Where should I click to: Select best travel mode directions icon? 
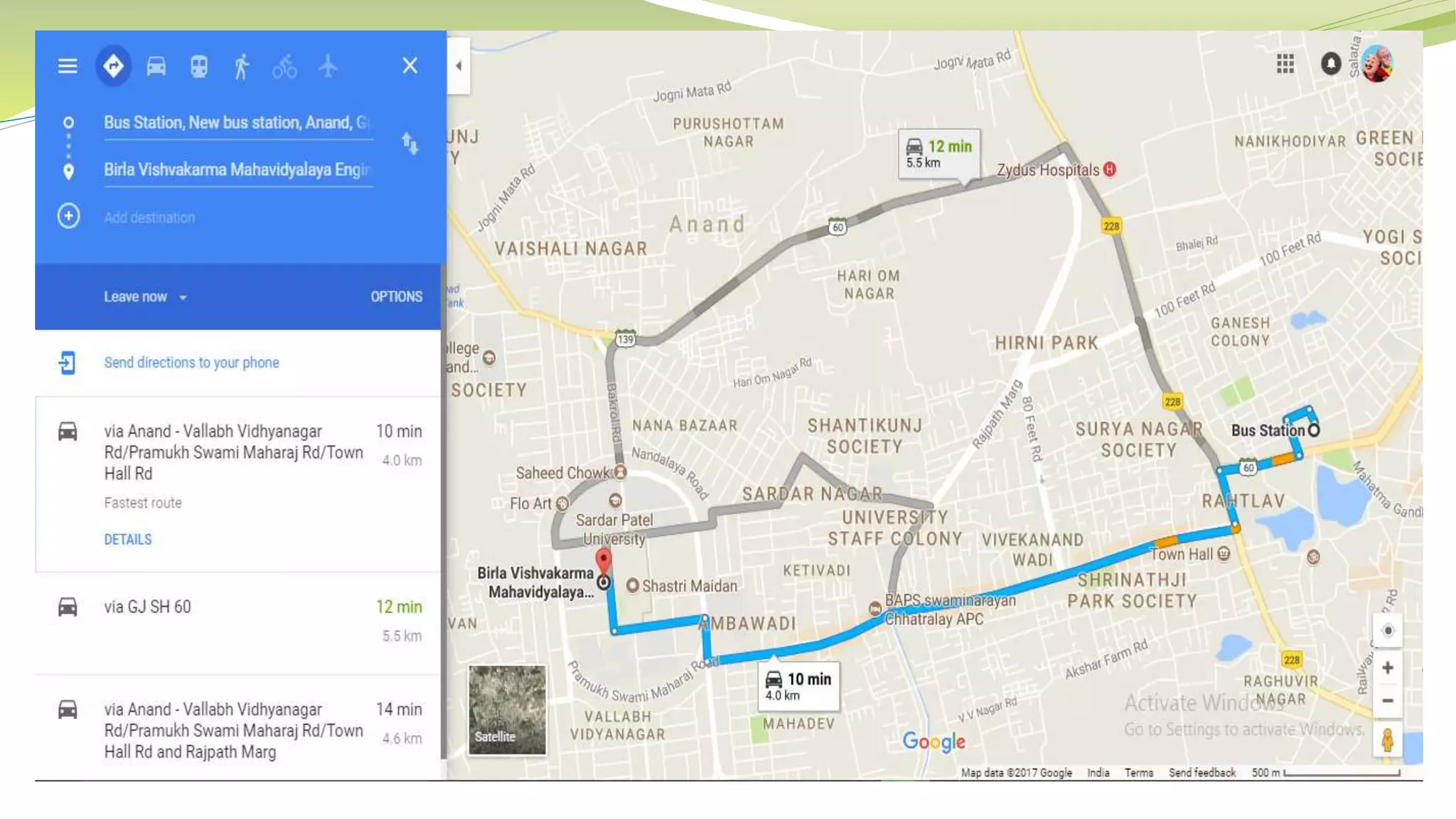(x=114, y=66)
